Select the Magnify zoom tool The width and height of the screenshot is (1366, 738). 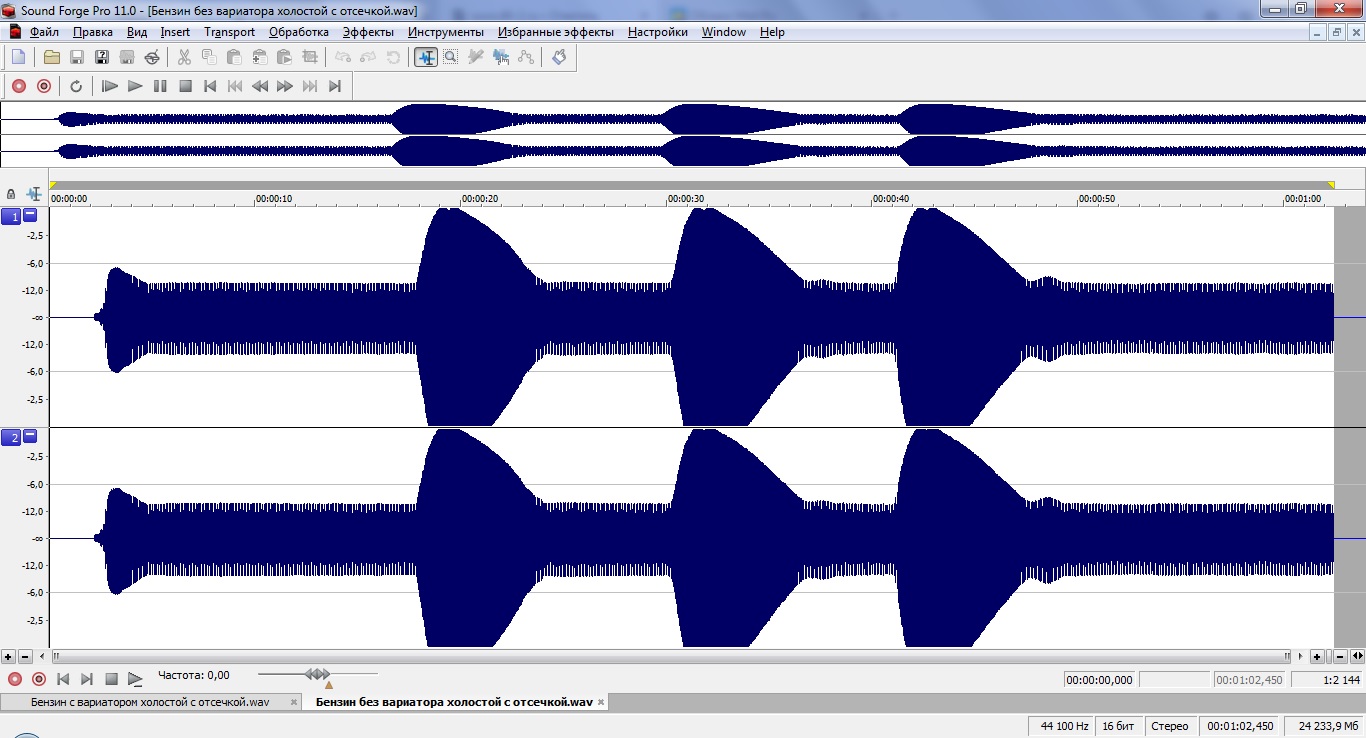click(x=451, y=57)
